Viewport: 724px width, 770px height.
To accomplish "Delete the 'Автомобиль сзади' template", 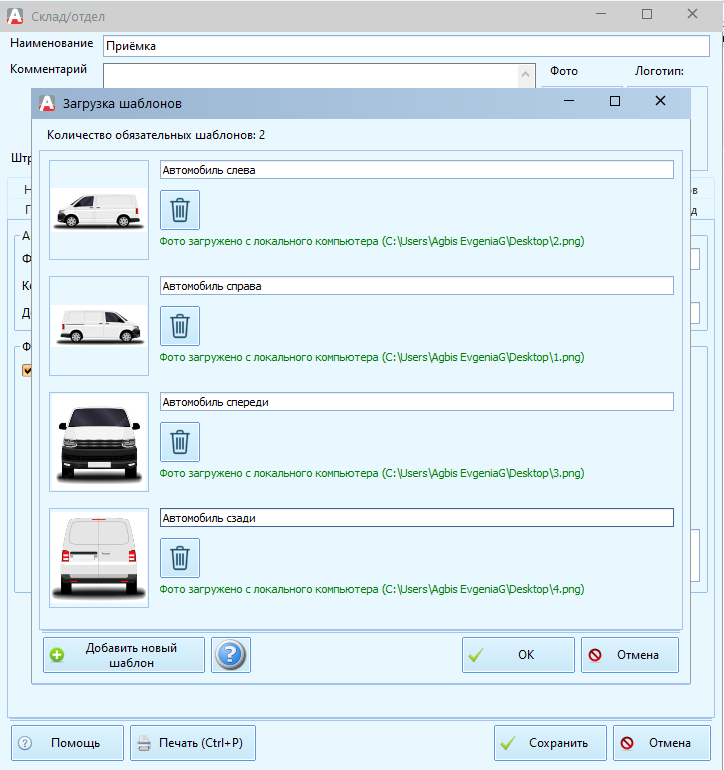I will [180, 558].
